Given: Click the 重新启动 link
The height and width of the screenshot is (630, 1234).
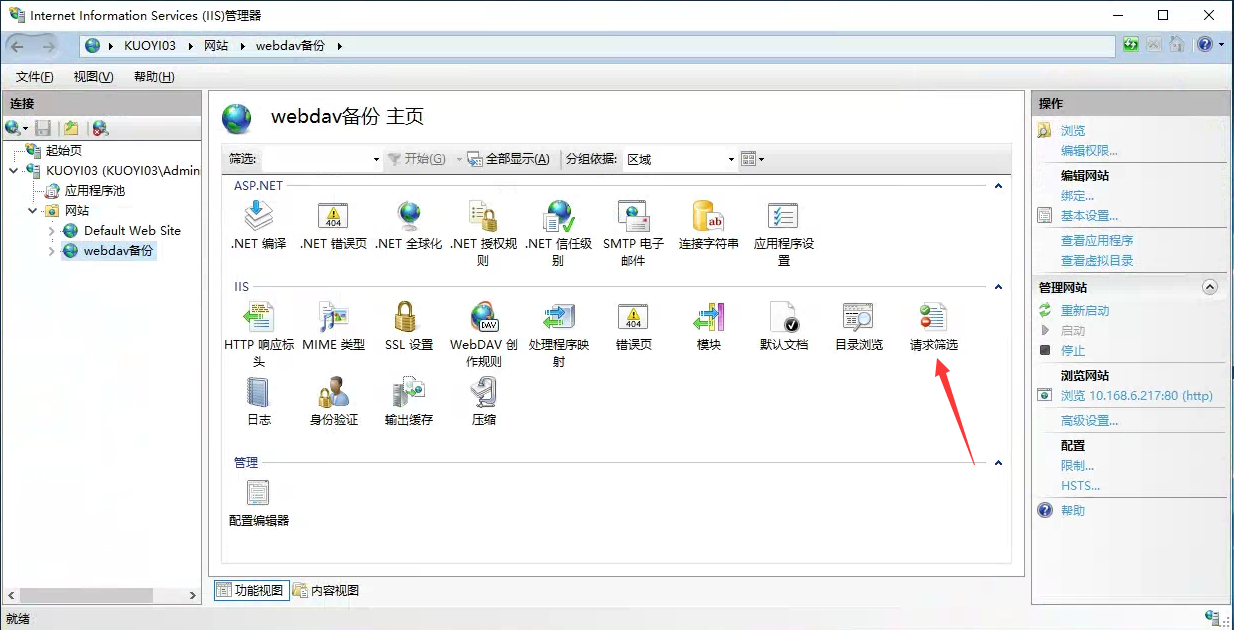Looking at the screenshot, I should pyautogui.click(x=1085, y=311).
